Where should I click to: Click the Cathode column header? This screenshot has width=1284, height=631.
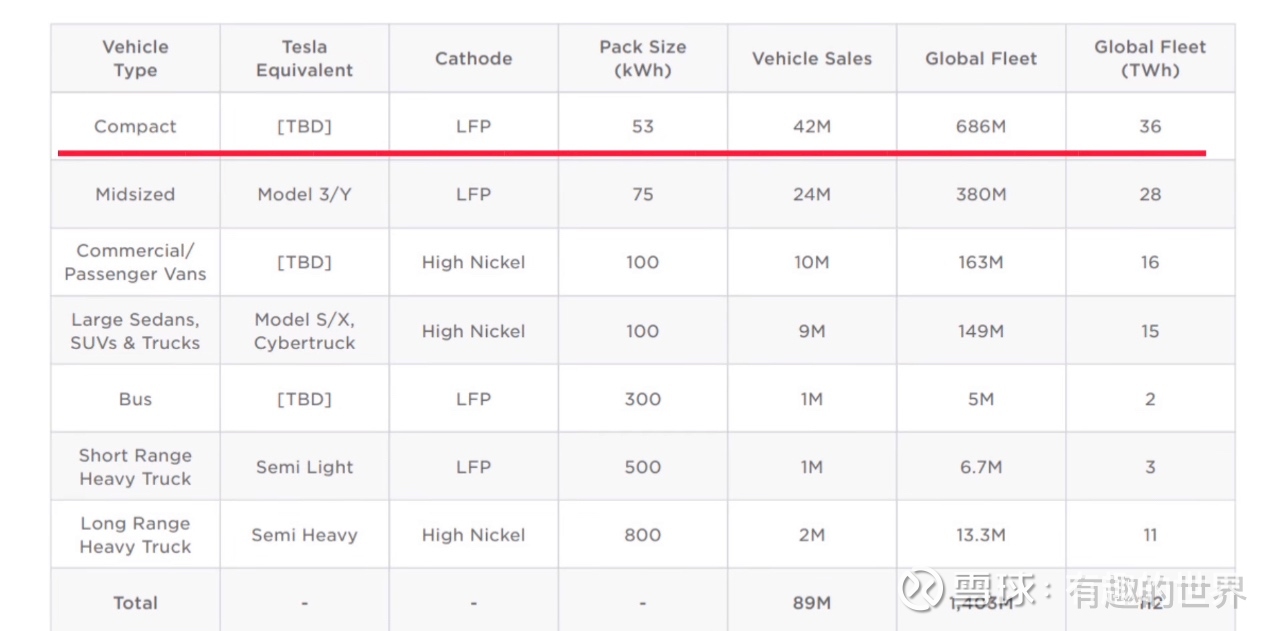click(473, 59)
